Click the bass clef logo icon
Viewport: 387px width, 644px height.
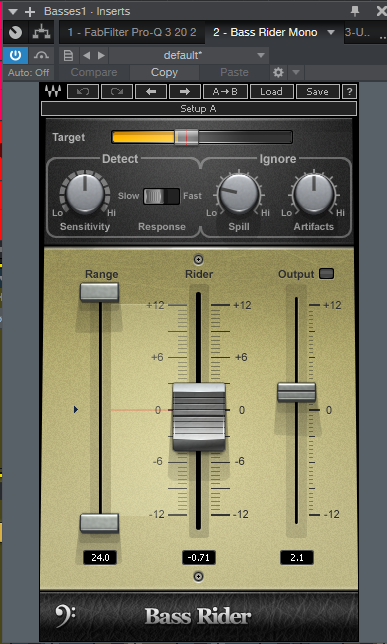[65, 616]
